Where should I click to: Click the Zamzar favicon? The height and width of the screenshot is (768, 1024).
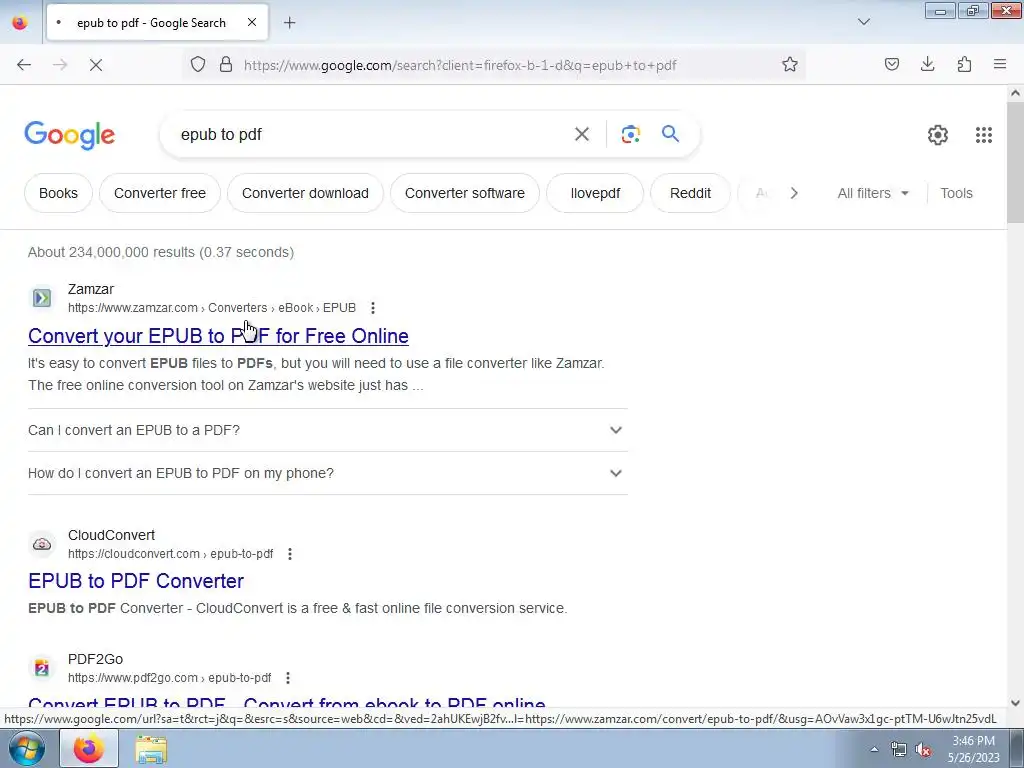coord(42,298)
